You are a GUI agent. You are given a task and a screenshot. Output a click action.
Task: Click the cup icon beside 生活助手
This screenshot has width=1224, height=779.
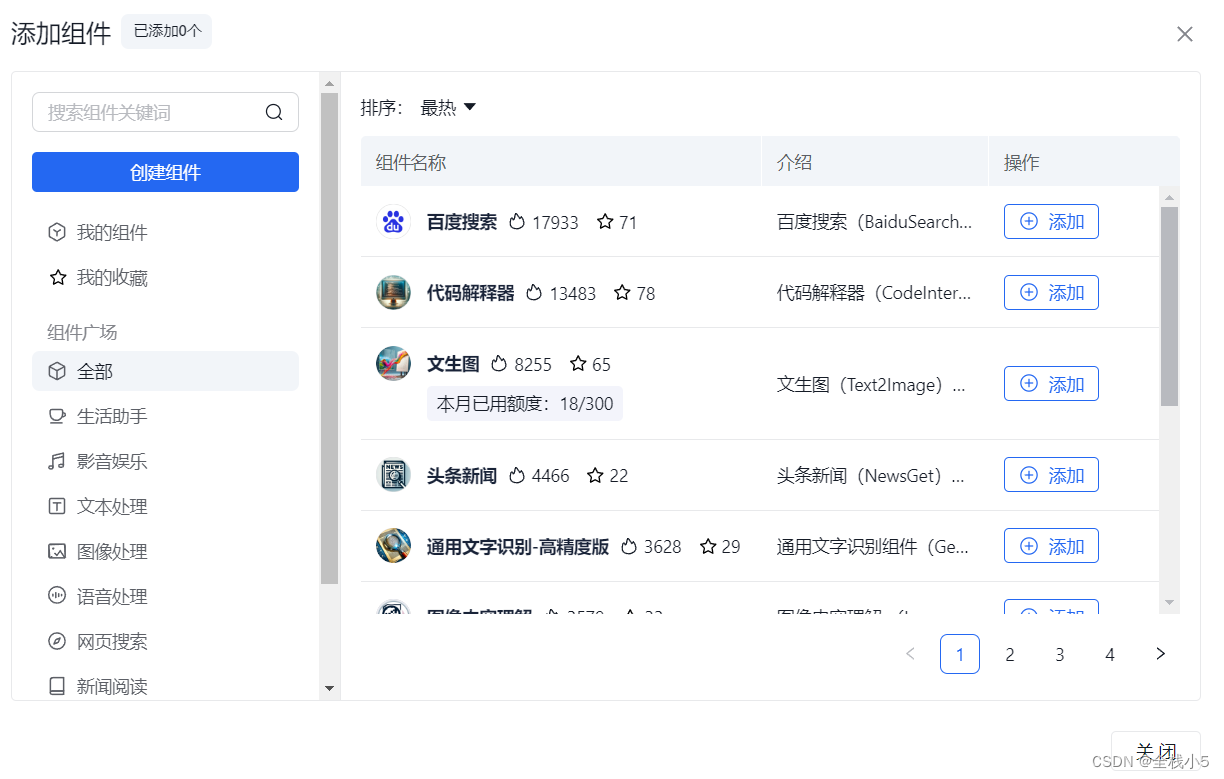click(x=57, y=416)
